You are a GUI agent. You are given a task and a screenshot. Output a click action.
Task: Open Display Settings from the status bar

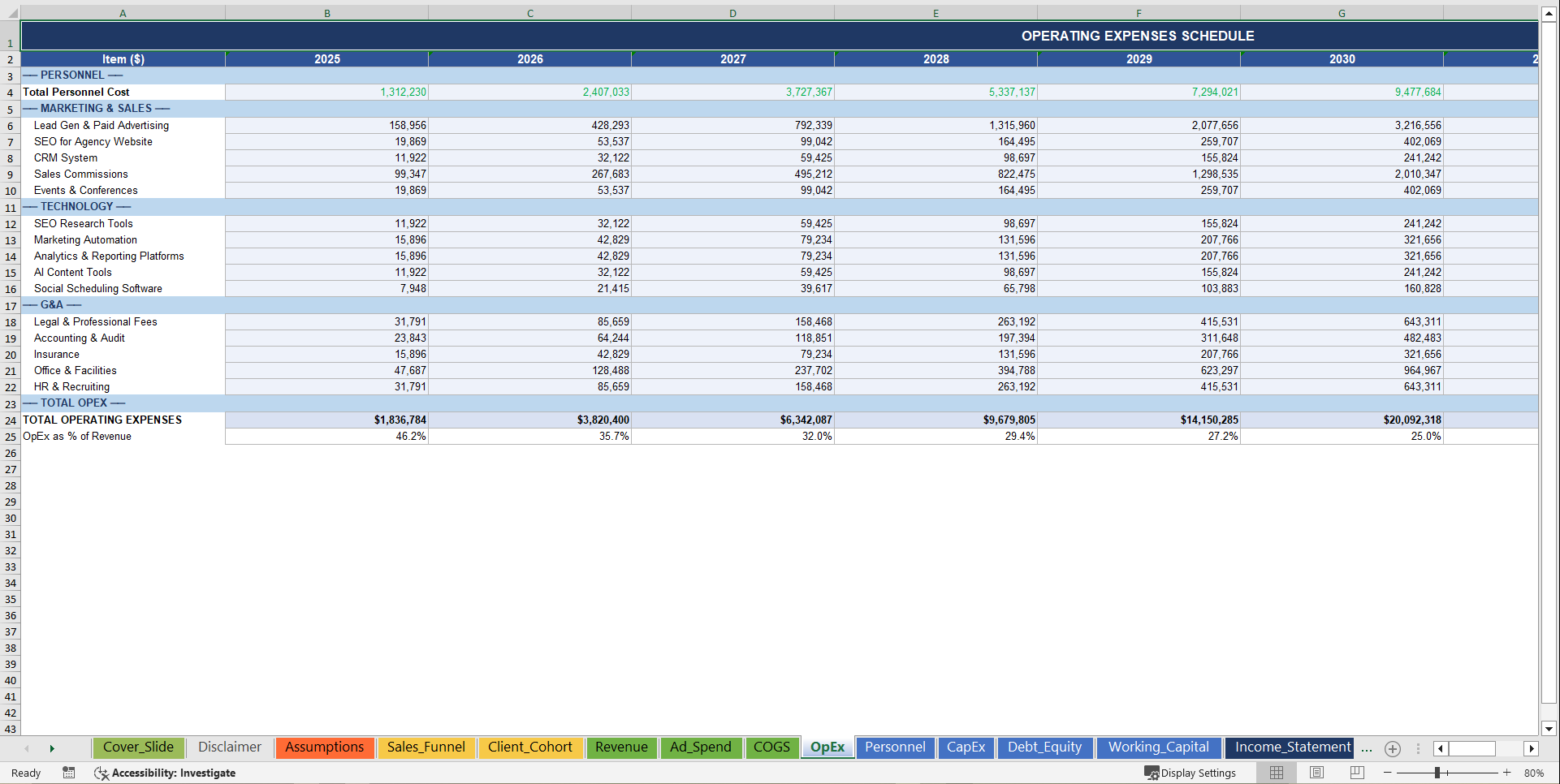click(x=1191, y=773)
